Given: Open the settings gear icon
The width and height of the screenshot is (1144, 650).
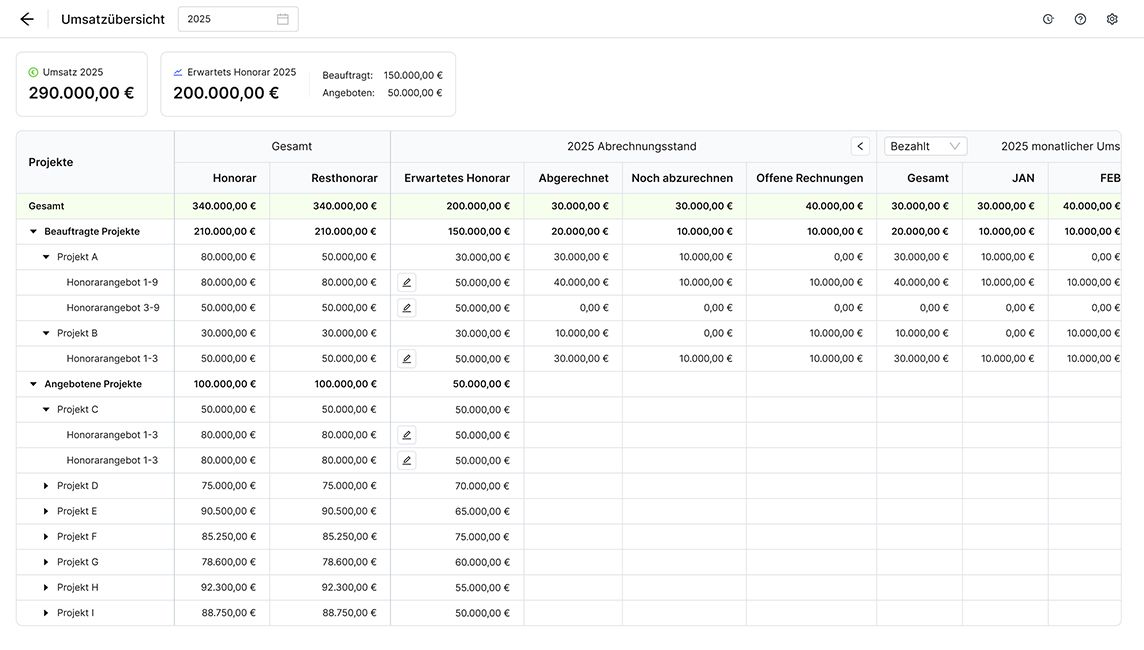Looking at the screenshot, I should click(1112, 19).
